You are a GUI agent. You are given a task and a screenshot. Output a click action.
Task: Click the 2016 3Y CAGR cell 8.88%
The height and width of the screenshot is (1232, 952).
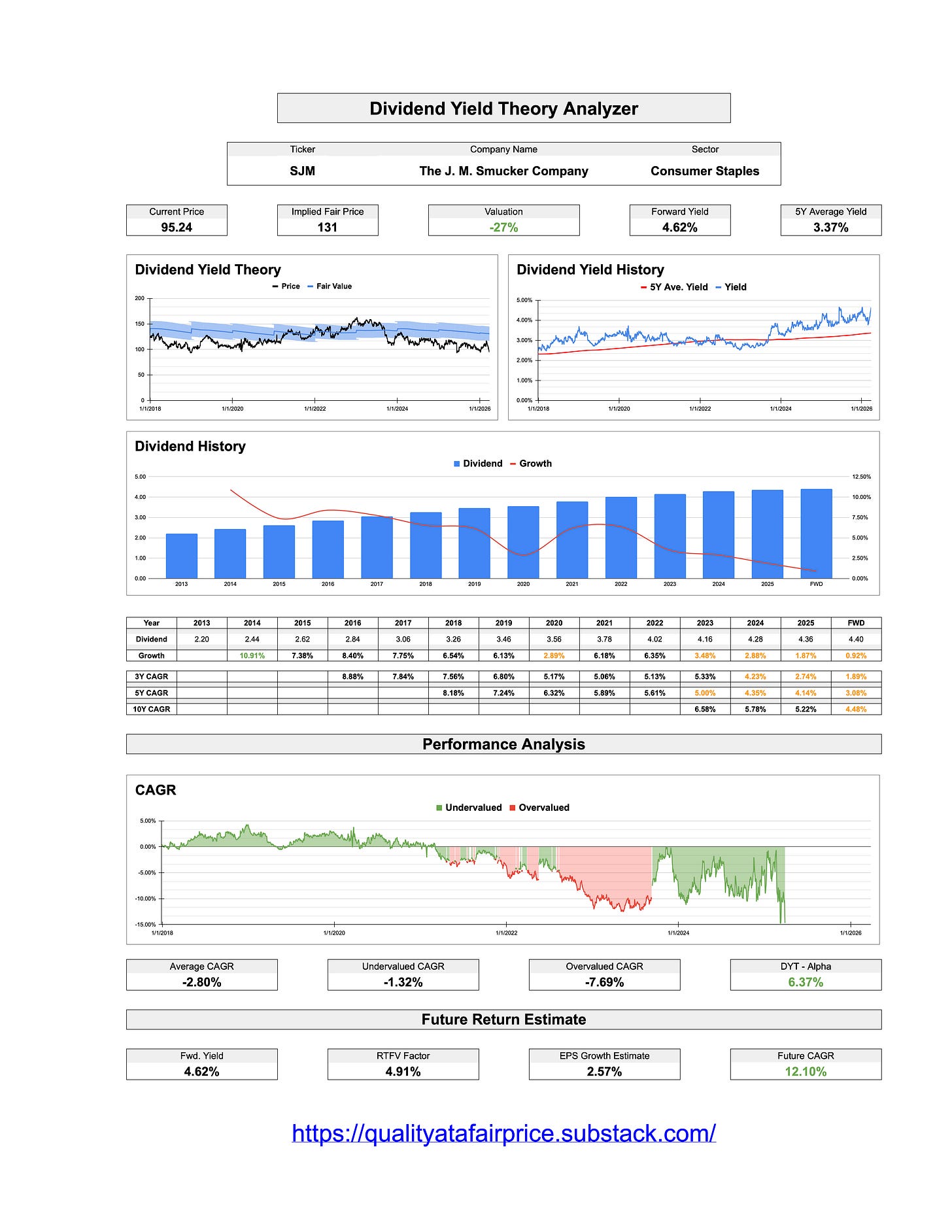click(353, 677)
